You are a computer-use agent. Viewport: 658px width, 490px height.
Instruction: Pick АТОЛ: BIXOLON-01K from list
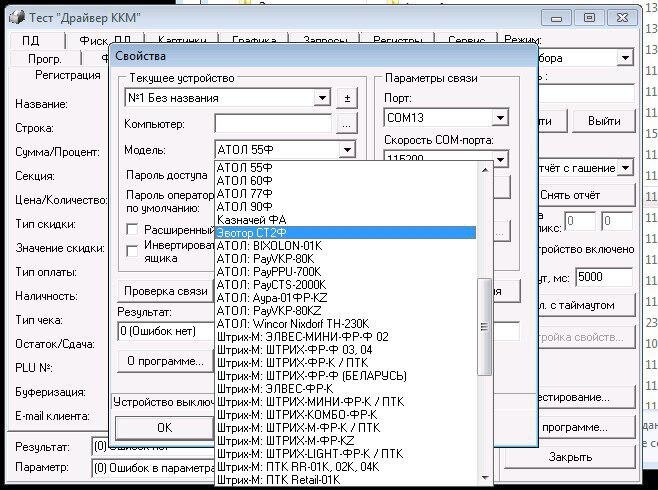pyautogui.click(x=346, y=246)
